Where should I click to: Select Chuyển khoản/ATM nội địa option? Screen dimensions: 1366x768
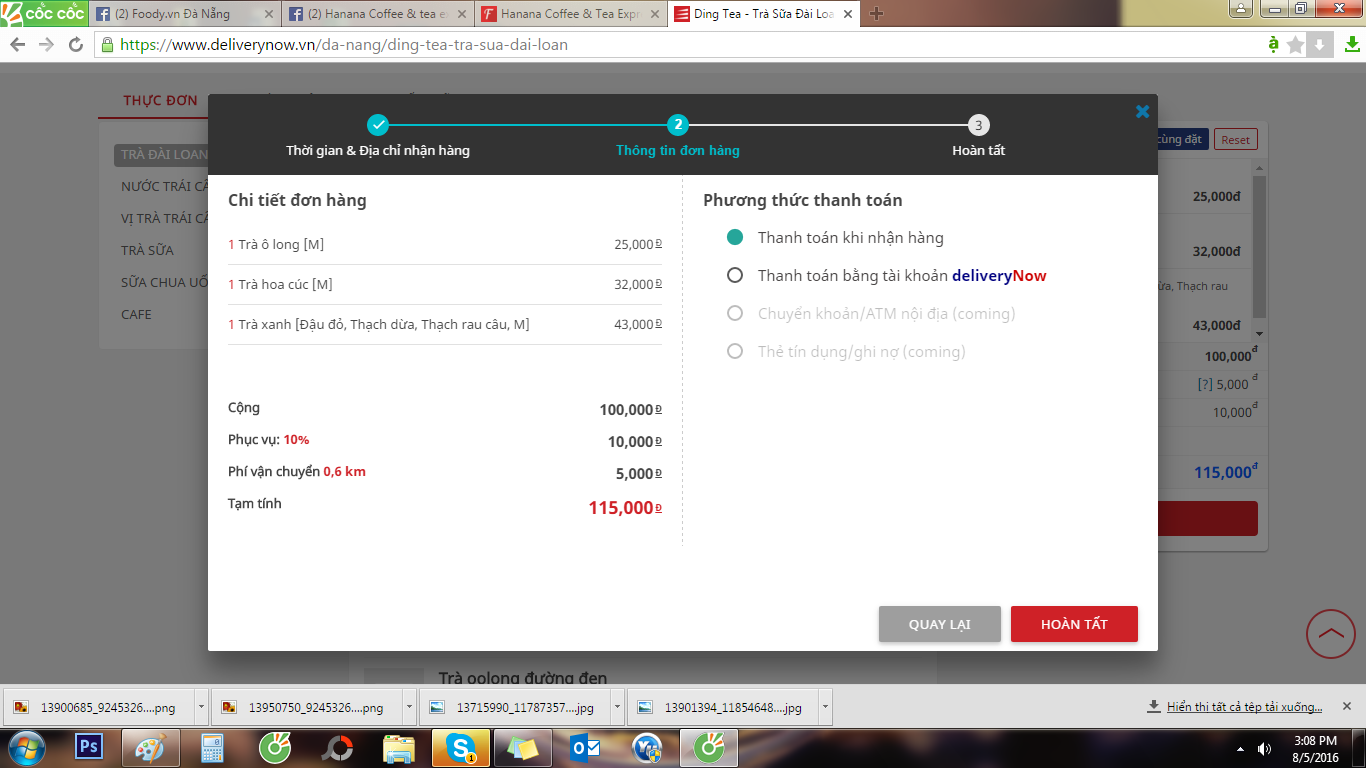tap(735, 314)
